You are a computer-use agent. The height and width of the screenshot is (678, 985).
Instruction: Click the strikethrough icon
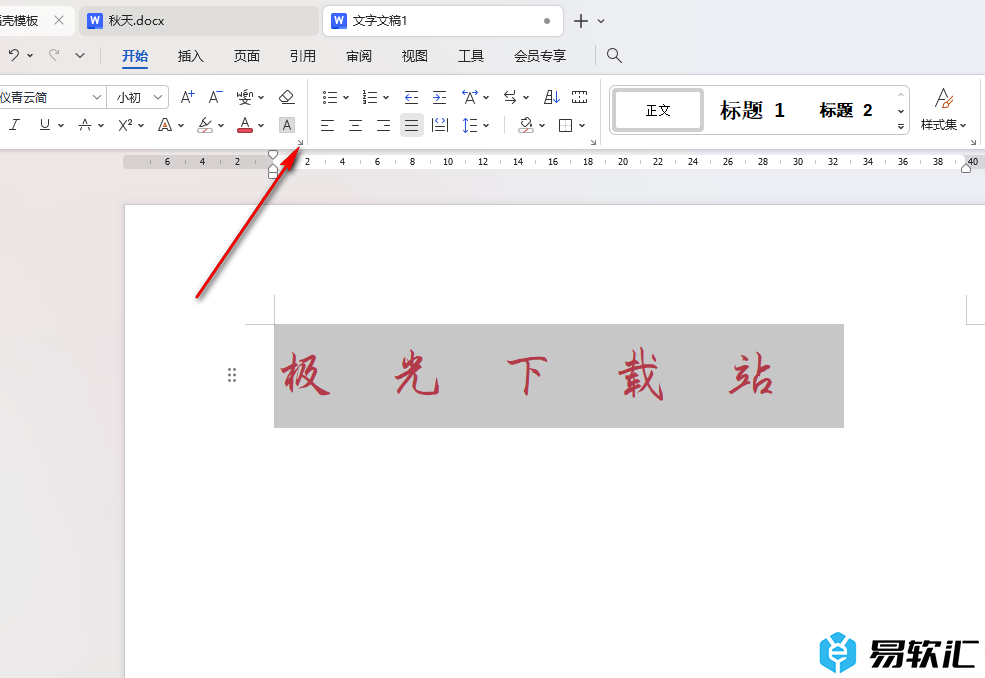pos(85,125)
